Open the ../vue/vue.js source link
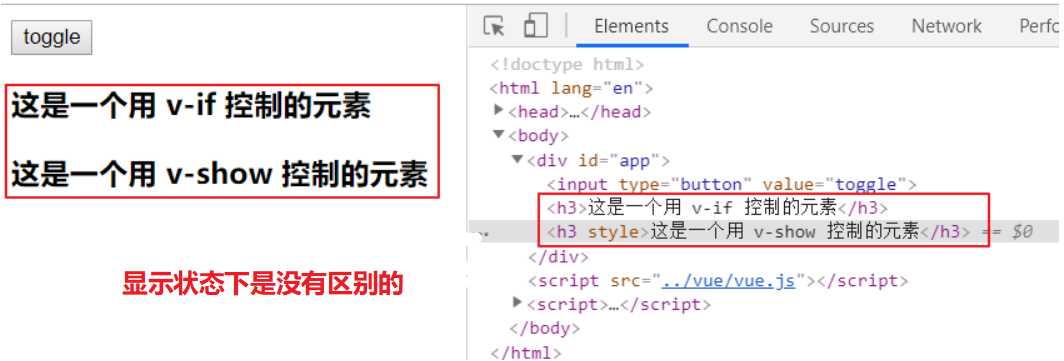1064x361 pixels. point(728,280)
